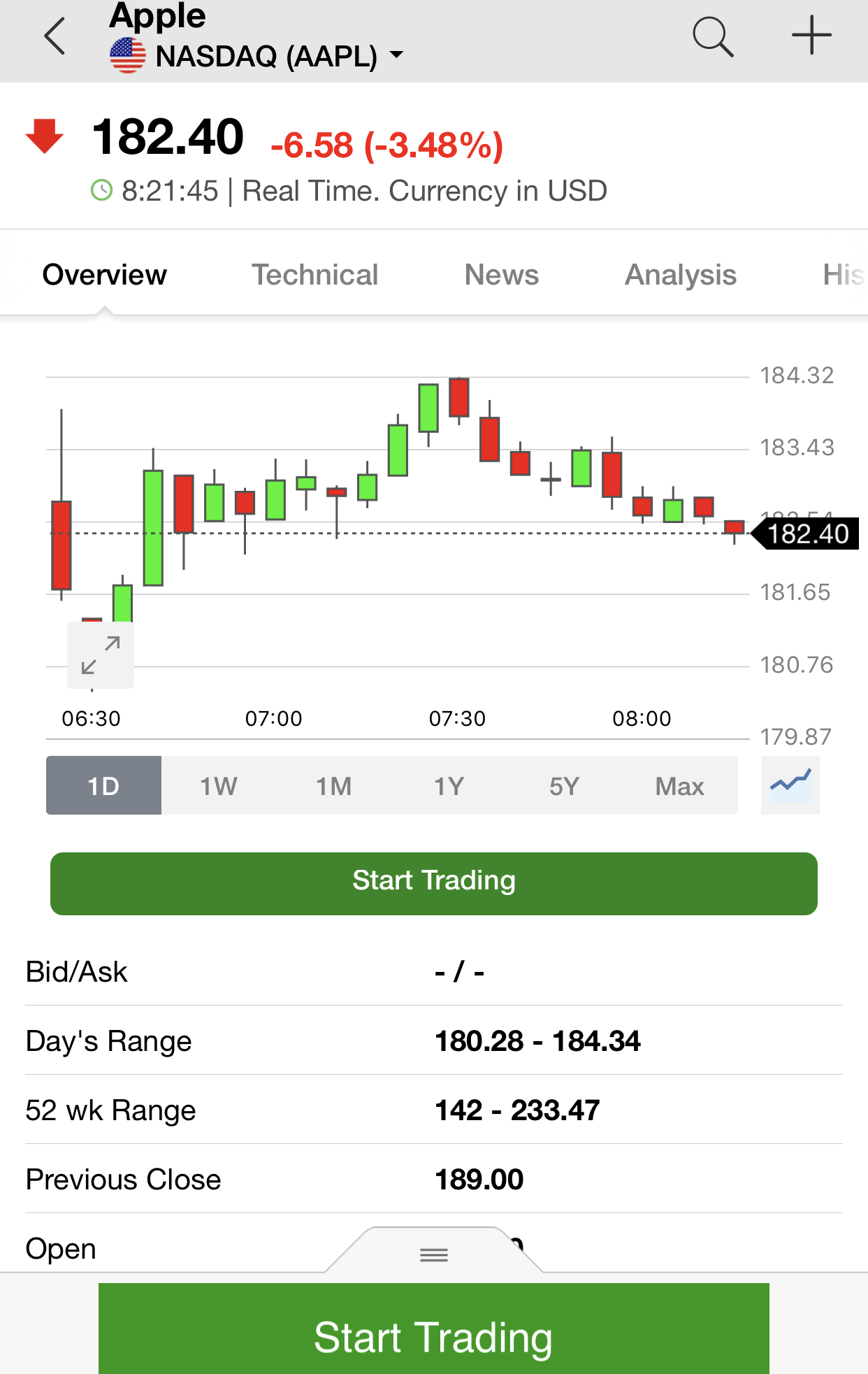Tap the 182.40 price marker on chart
The image size is (868, 1374).
pos(805,534)
